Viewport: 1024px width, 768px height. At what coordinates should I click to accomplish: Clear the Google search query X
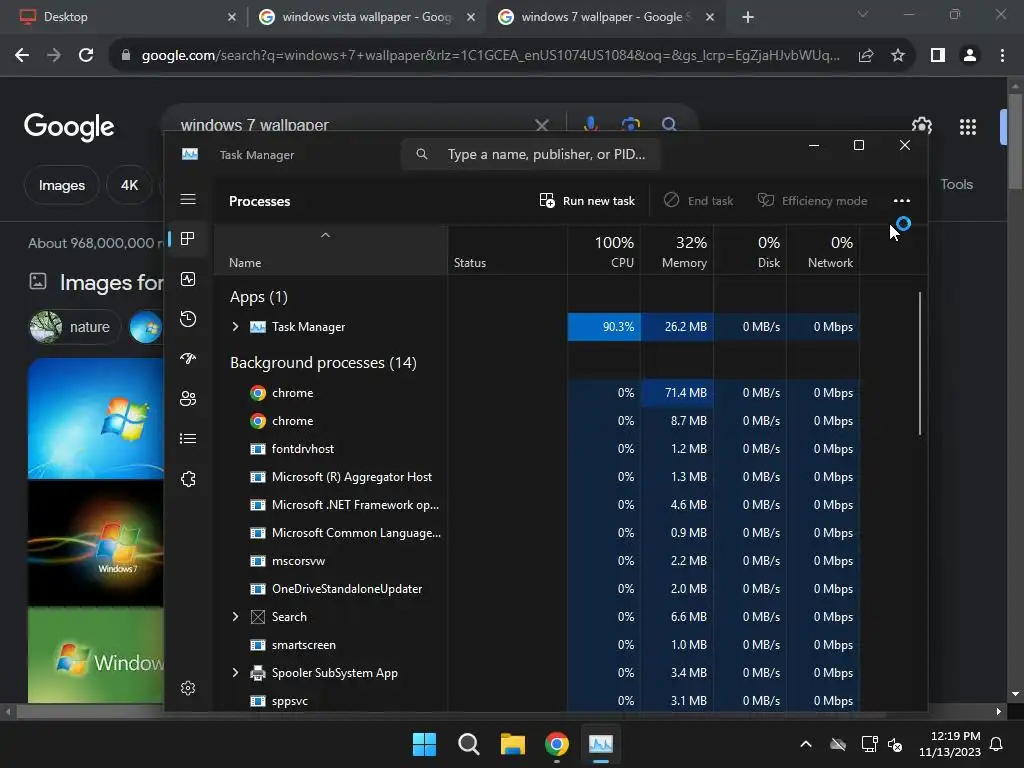click(542, 124)
